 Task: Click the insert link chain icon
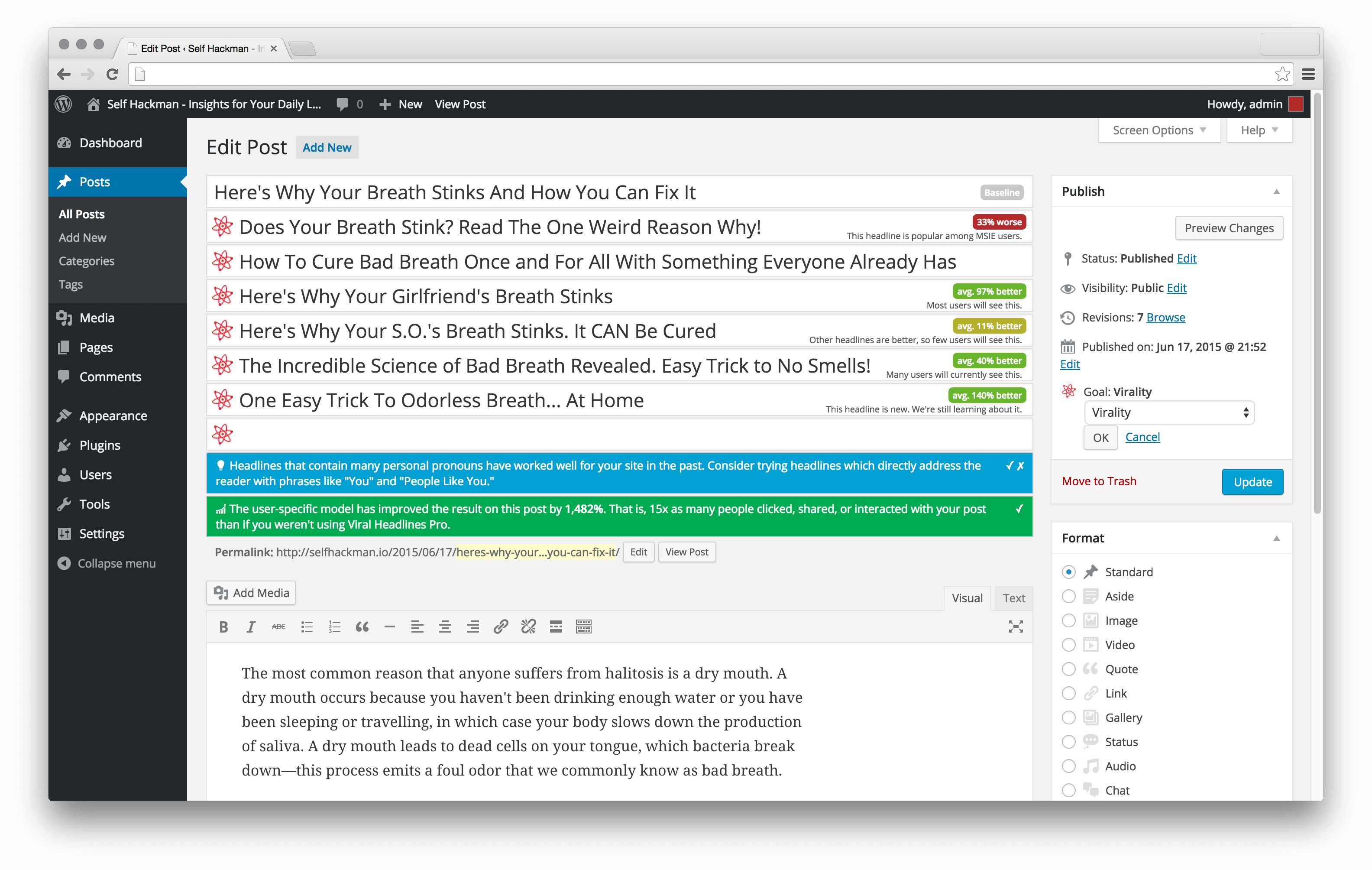pyautogui.click(x=500, y=627)
